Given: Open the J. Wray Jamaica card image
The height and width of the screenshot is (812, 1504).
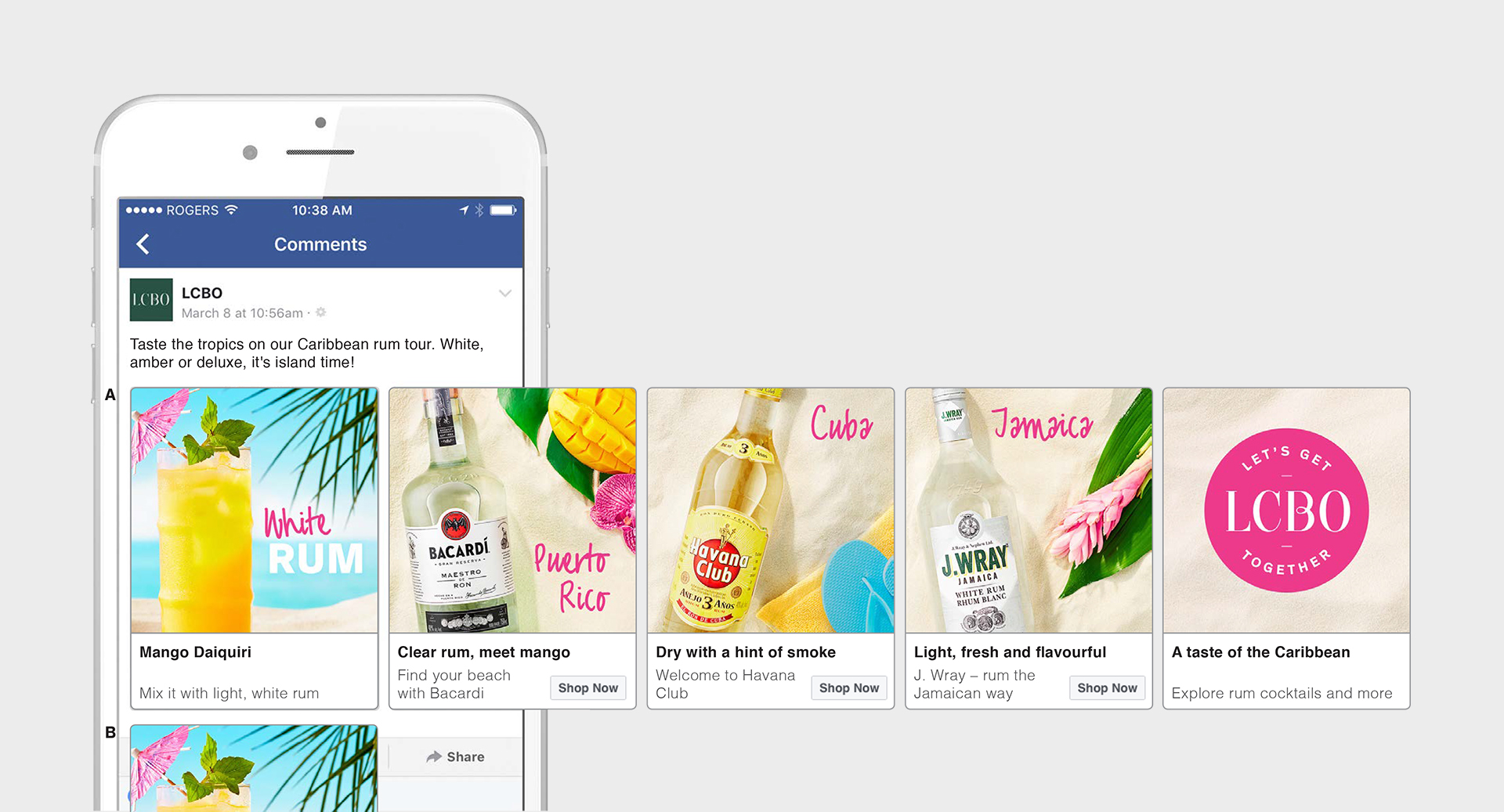Looking at the screenshot, I should click(1029, 511).
